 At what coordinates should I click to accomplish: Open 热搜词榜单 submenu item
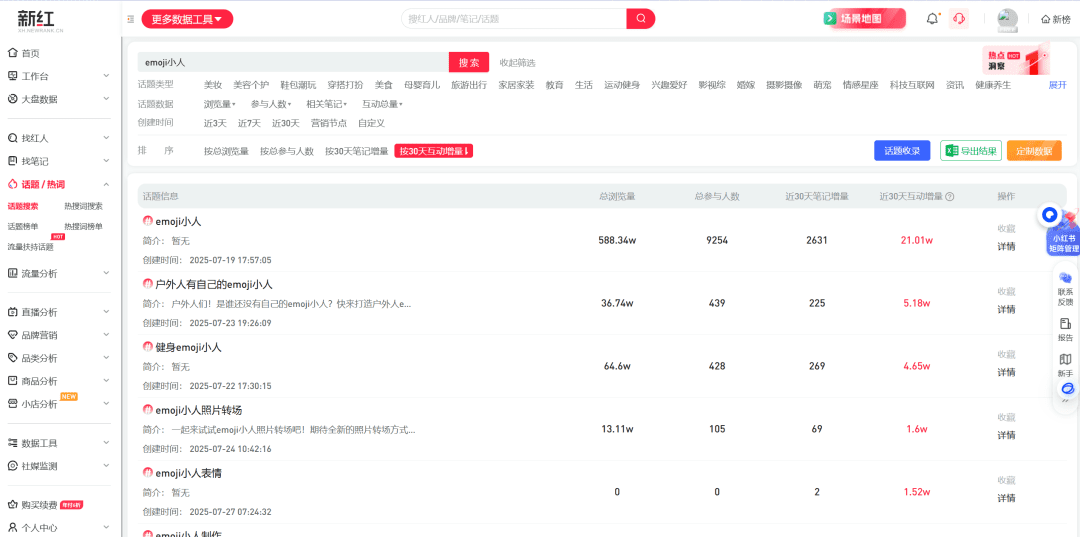coord(83,226)
